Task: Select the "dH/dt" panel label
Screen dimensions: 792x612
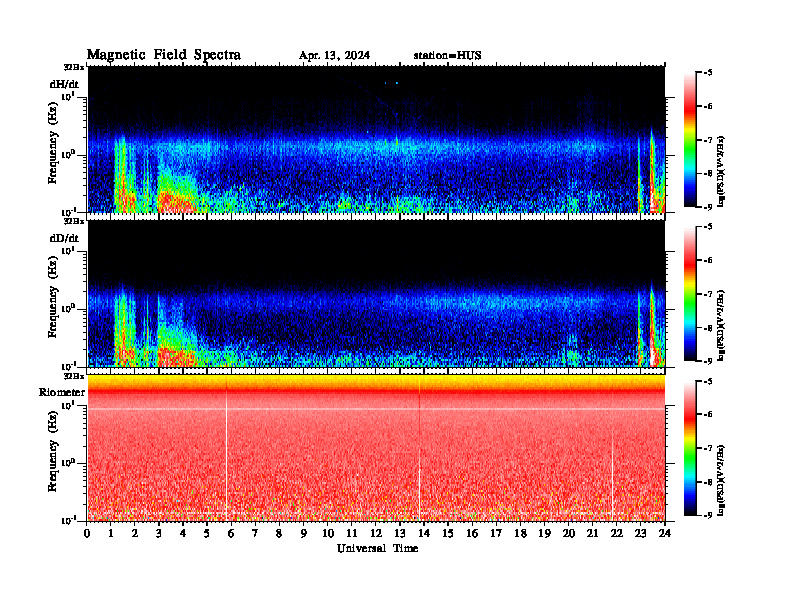Action: coord(64,84)
